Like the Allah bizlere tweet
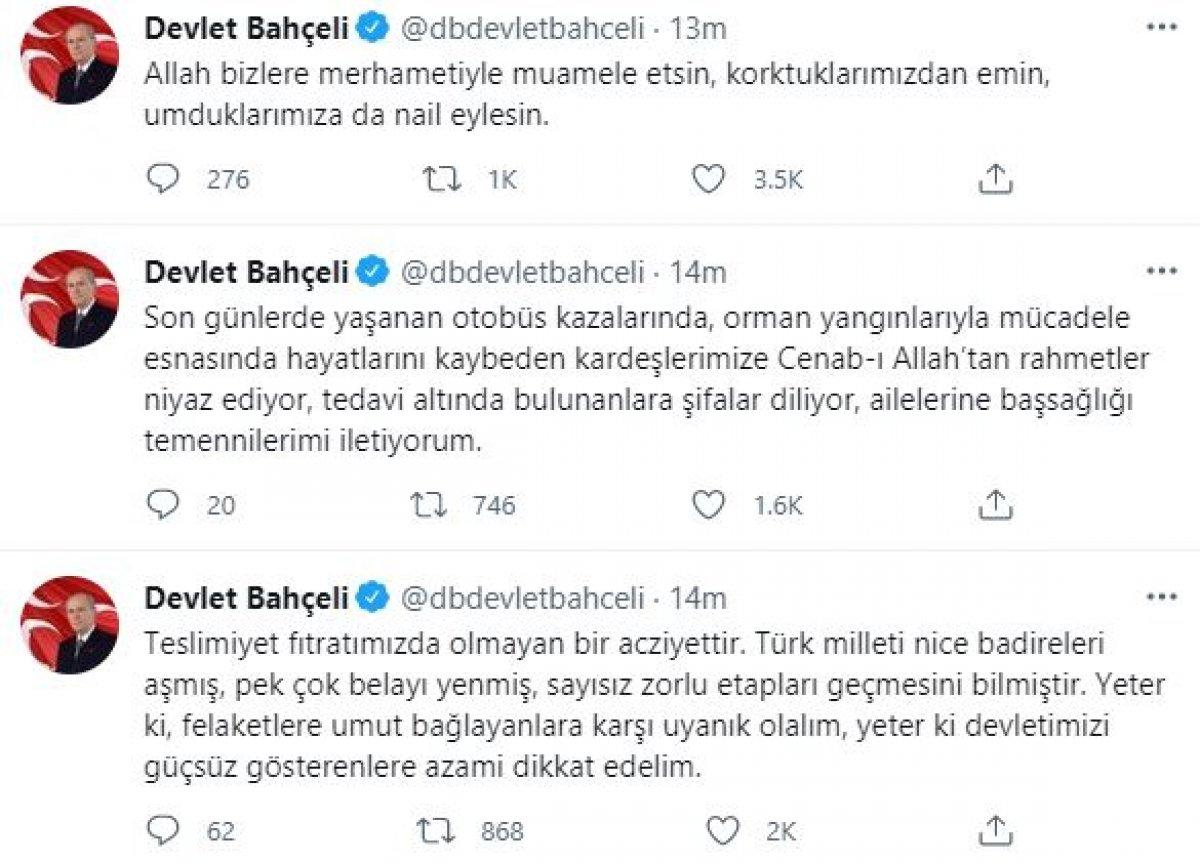 coord(710,179)
